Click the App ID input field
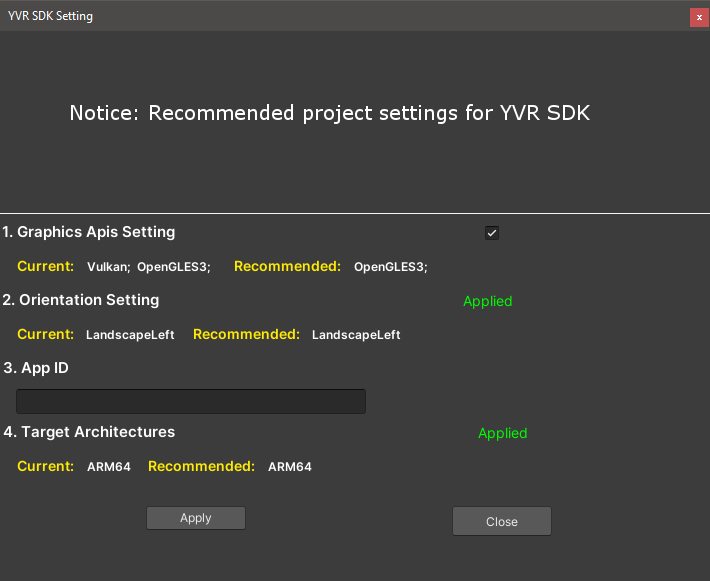 click(191, 401)
